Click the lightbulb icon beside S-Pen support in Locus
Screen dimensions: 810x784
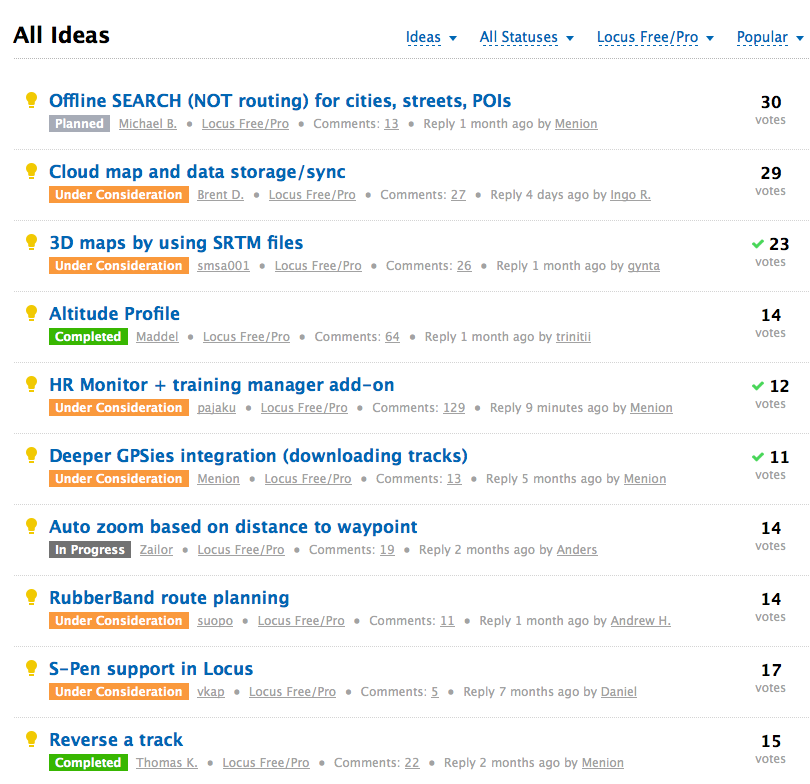(x=31, y=668)
